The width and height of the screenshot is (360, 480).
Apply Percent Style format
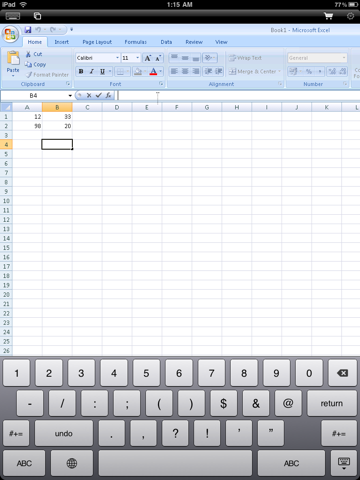[309, 71]
